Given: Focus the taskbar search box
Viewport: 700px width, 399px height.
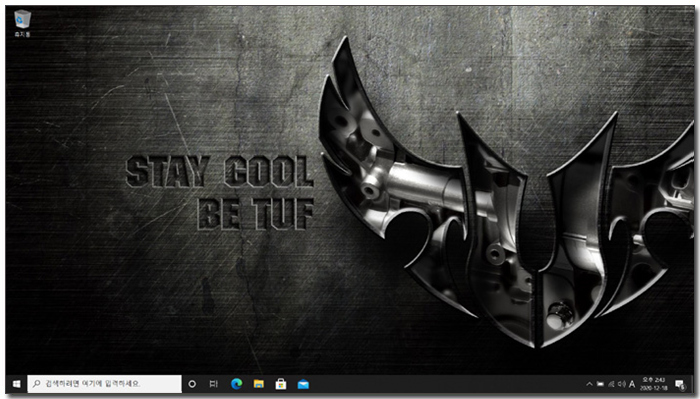Looking at the screenshot, I should click(104, 384).
